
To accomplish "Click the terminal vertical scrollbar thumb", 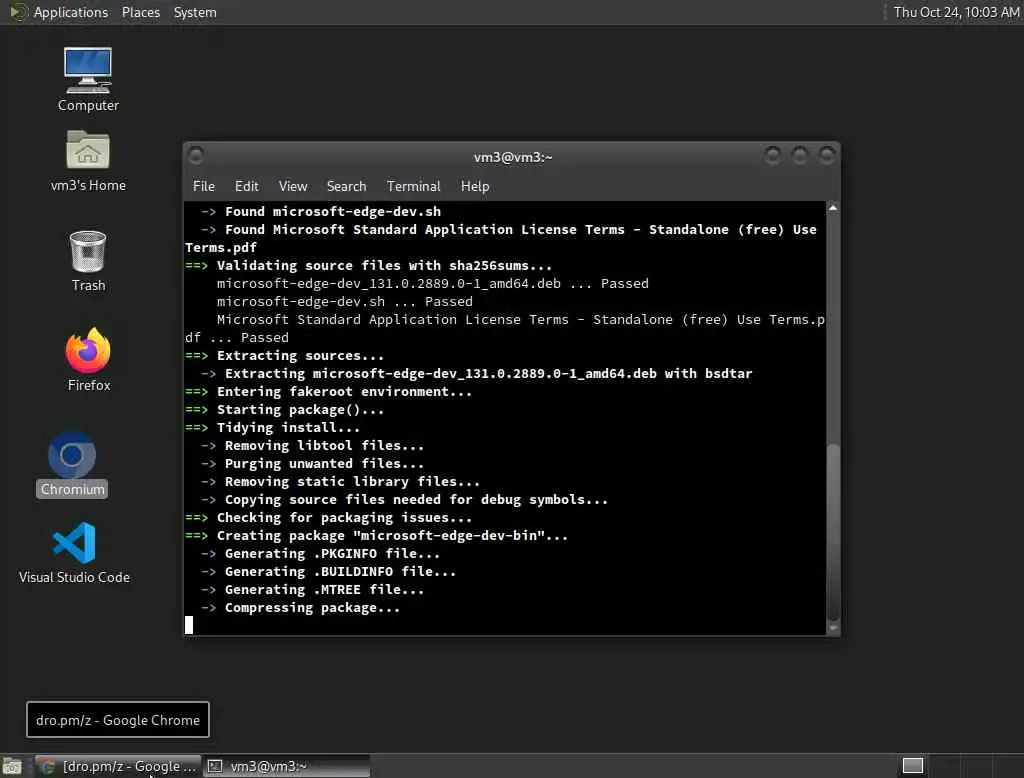I will click(x=833, y=531).
